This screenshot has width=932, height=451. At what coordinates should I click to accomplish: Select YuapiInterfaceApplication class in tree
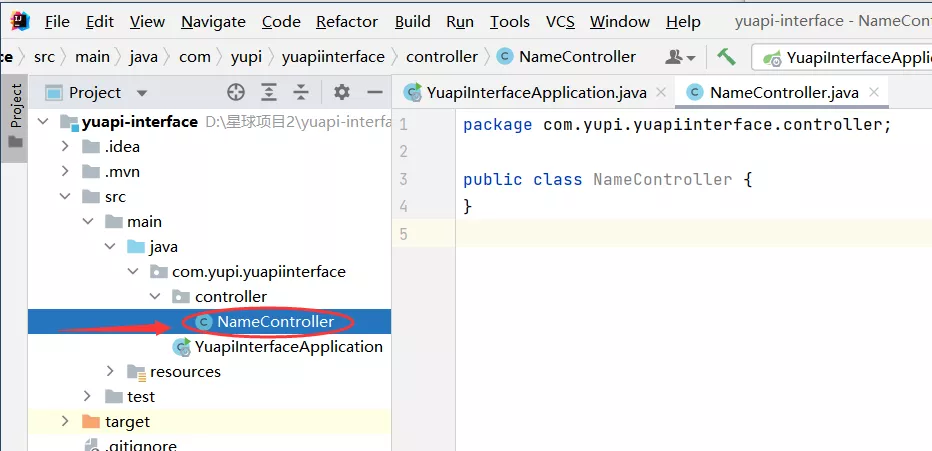click(209, 346)
